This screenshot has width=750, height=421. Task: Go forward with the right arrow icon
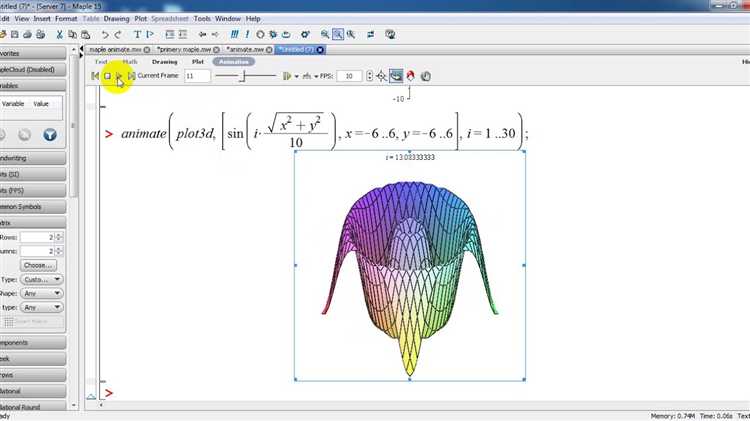(215, 34)
